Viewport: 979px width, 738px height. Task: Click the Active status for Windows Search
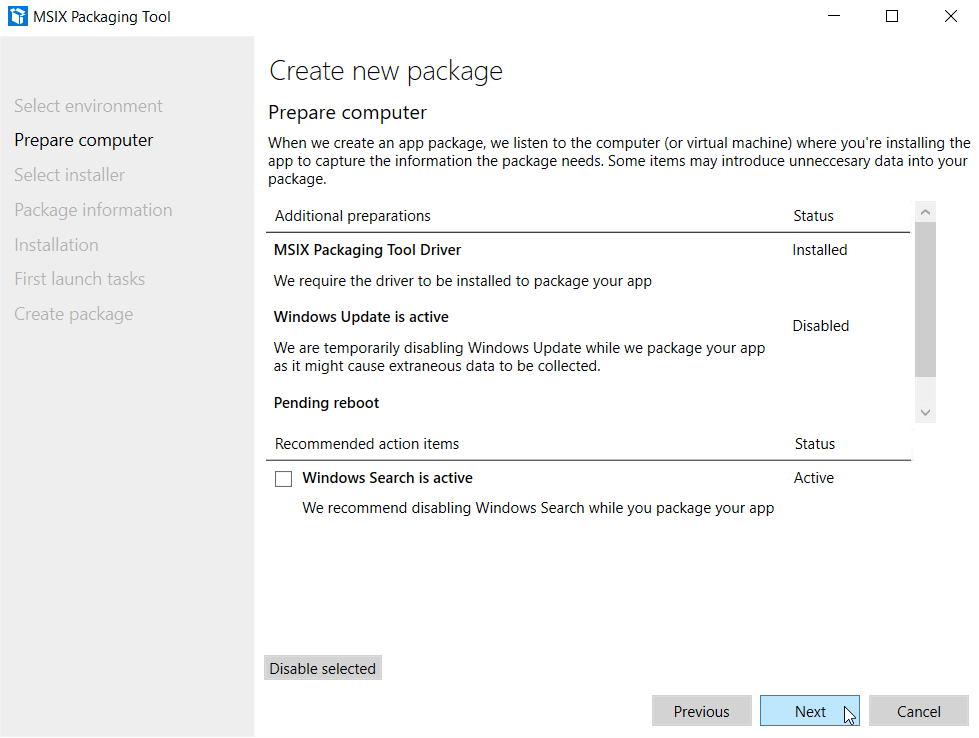(814, 478)
